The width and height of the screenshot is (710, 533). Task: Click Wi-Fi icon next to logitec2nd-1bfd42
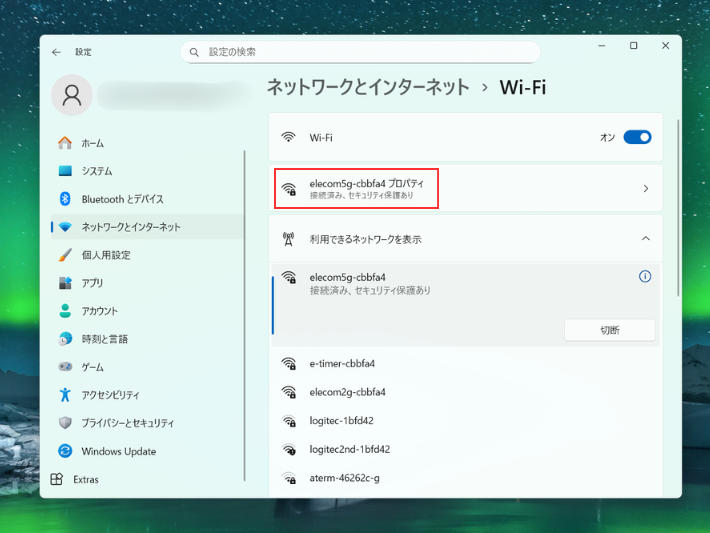(289, 449)
